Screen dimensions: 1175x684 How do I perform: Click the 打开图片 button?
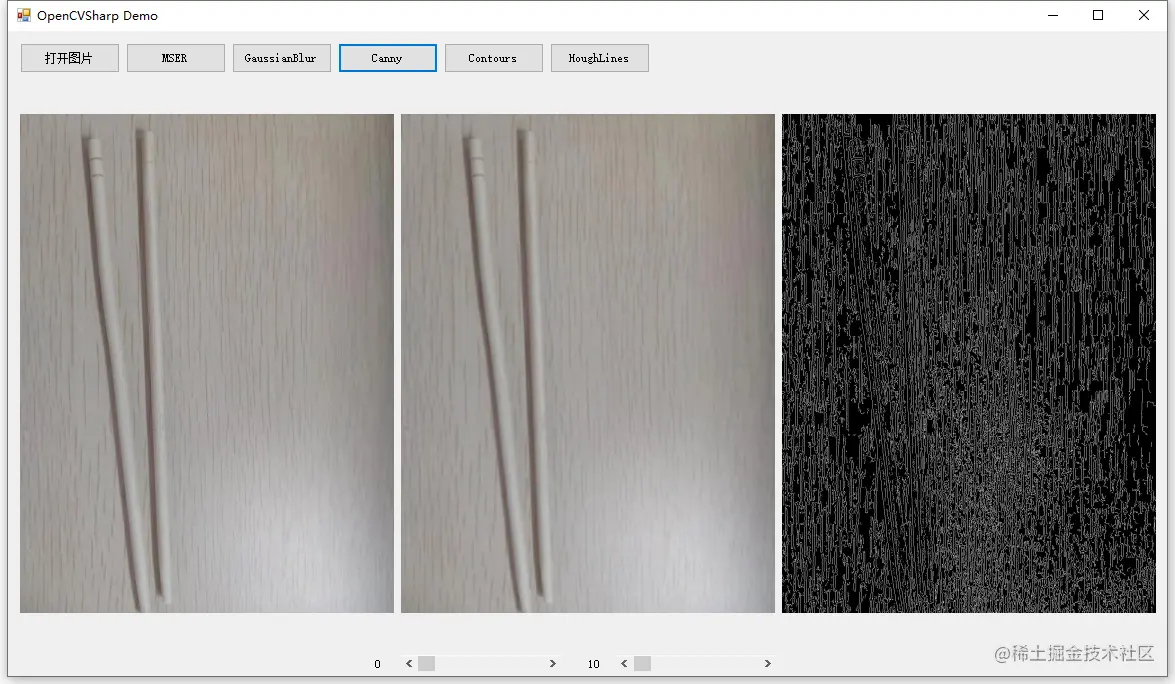70,58
